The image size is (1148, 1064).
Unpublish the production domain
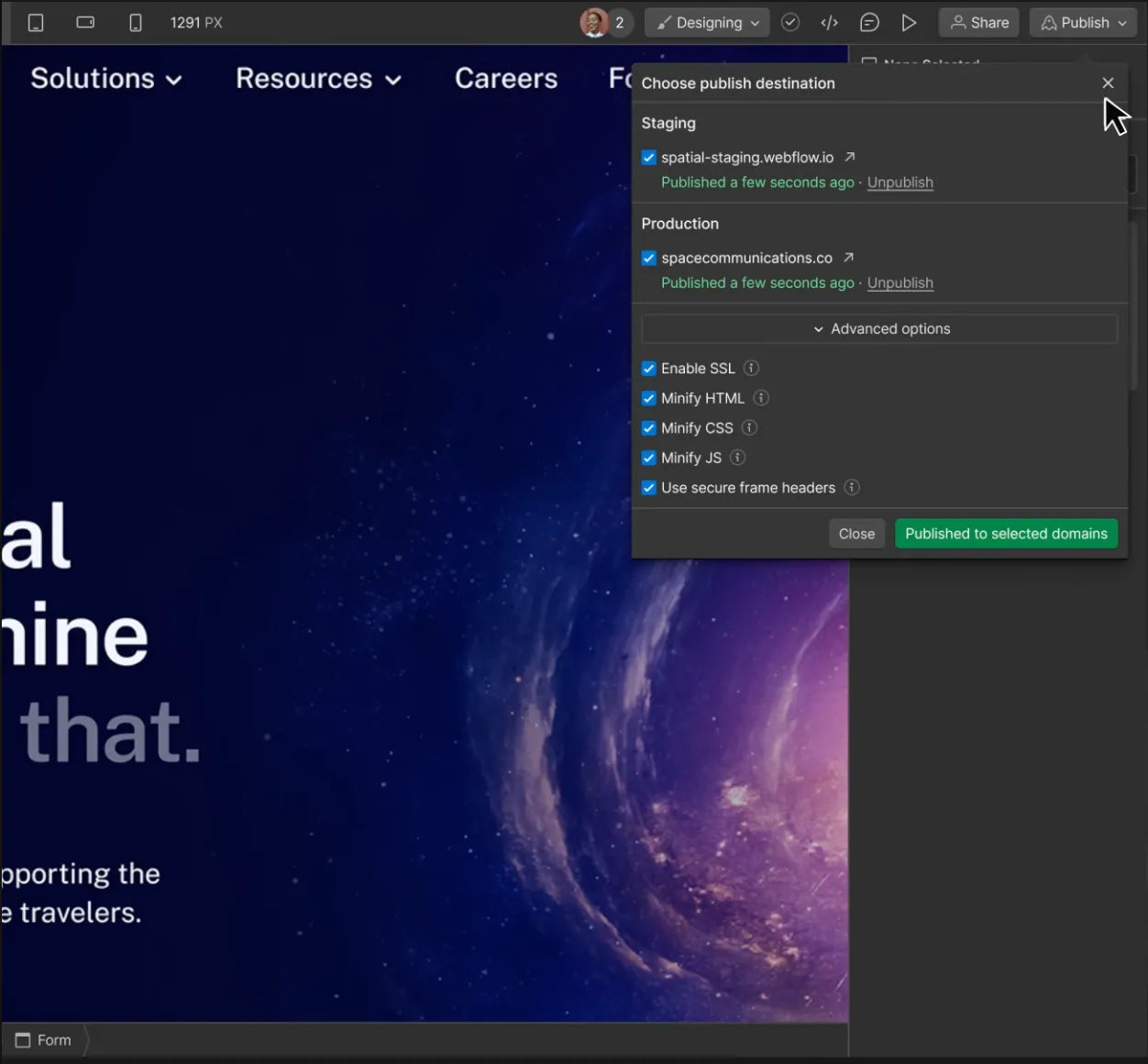[900, 283]
